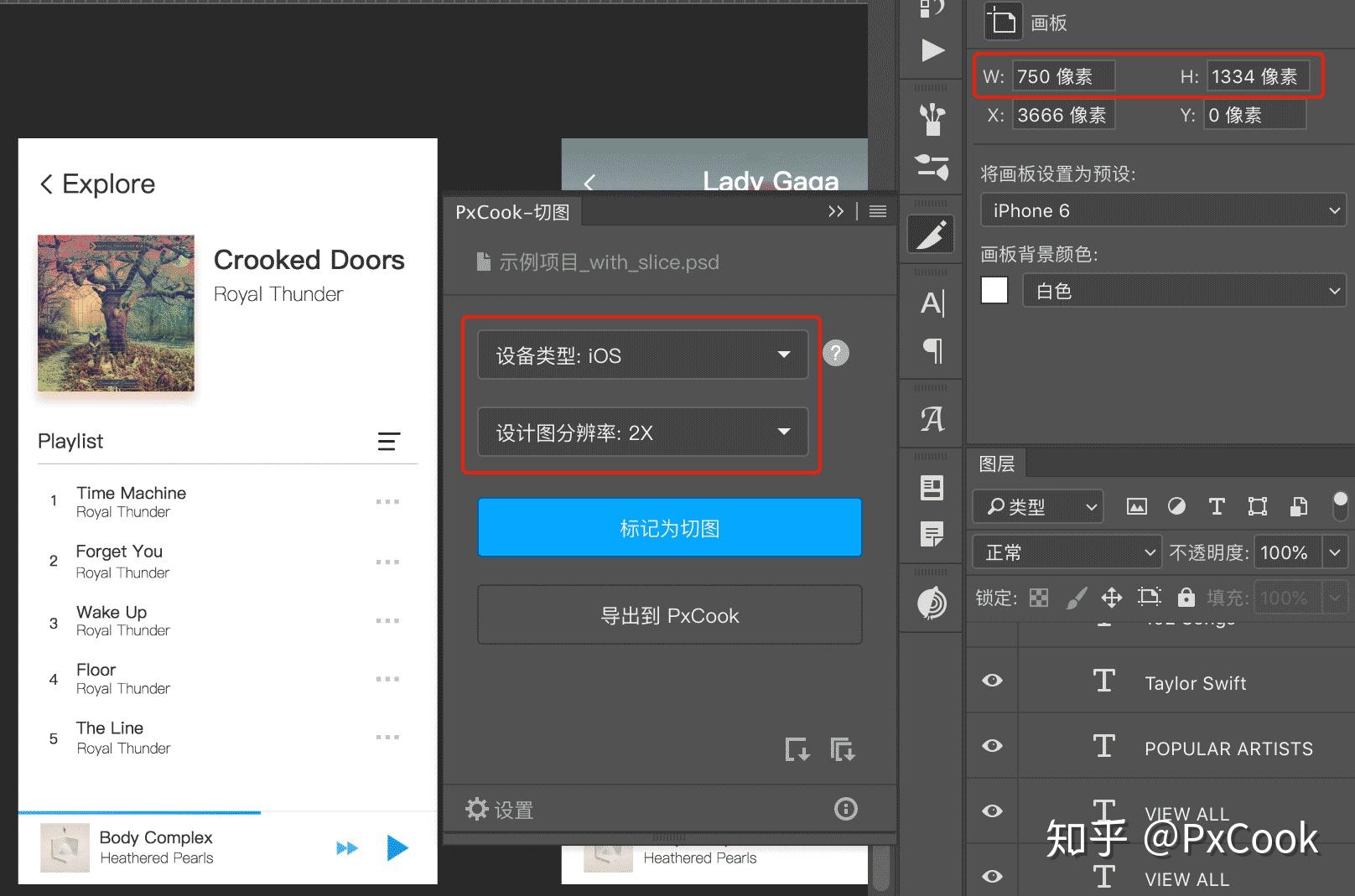This screenshot has height=896, width=1355.
Task: Open the 设计图分辨率 2X resolution dropdown
Action: pyautogui.click(x=642, y=432)
